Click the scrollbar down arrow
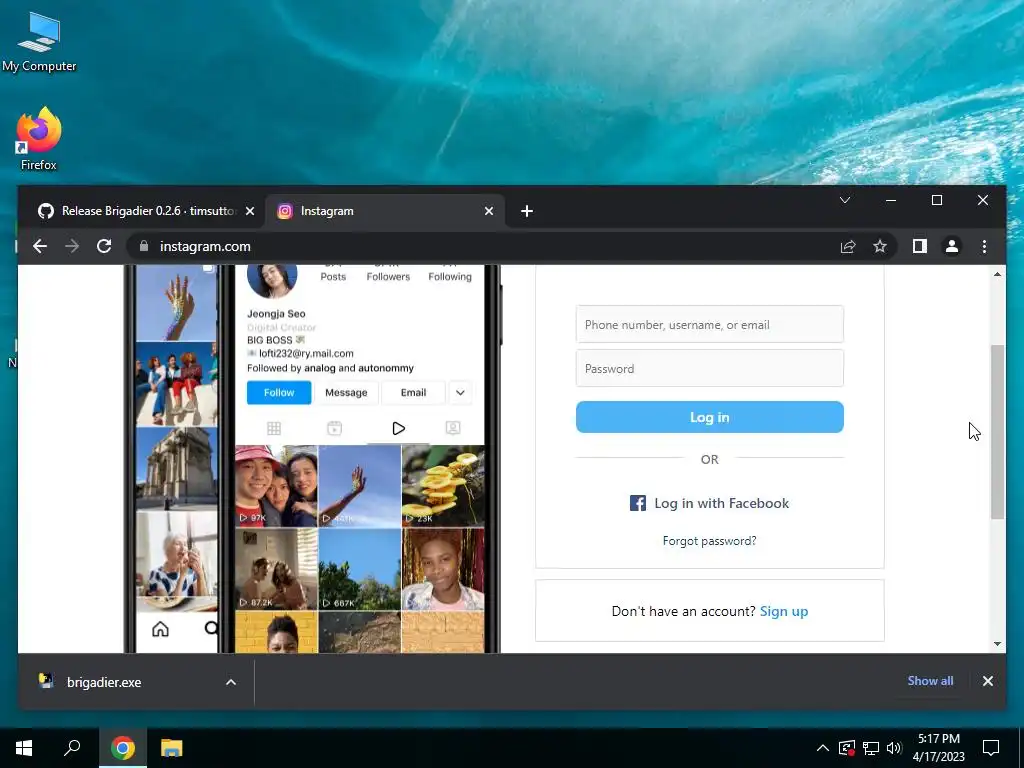 [997, 644]
